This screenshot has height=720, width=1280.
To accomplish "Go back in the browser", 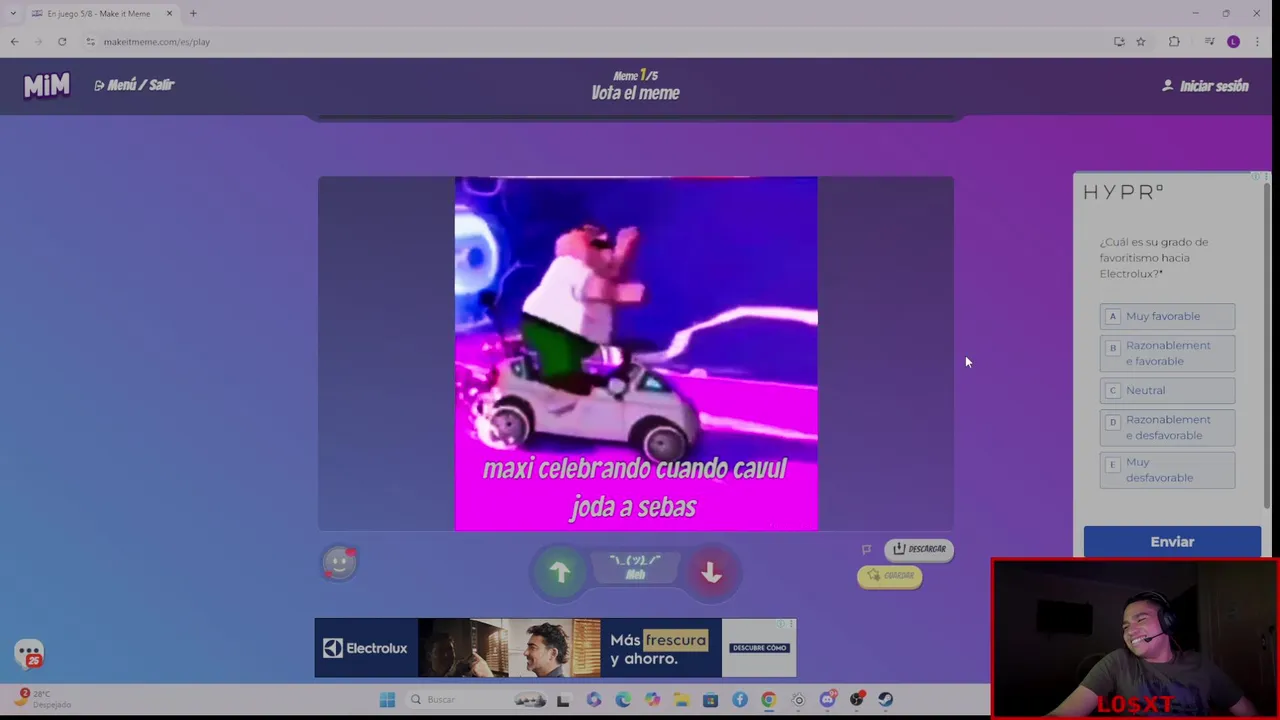I will pos(14,42).
